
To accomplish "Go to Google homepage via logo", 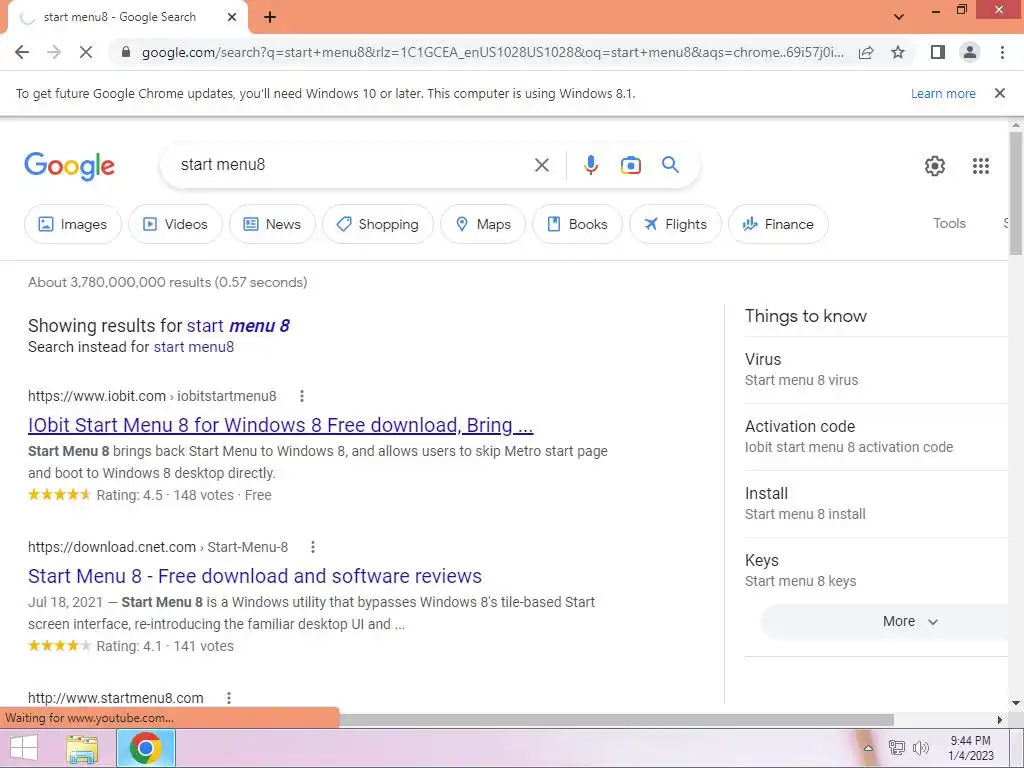I will (69, 166).
